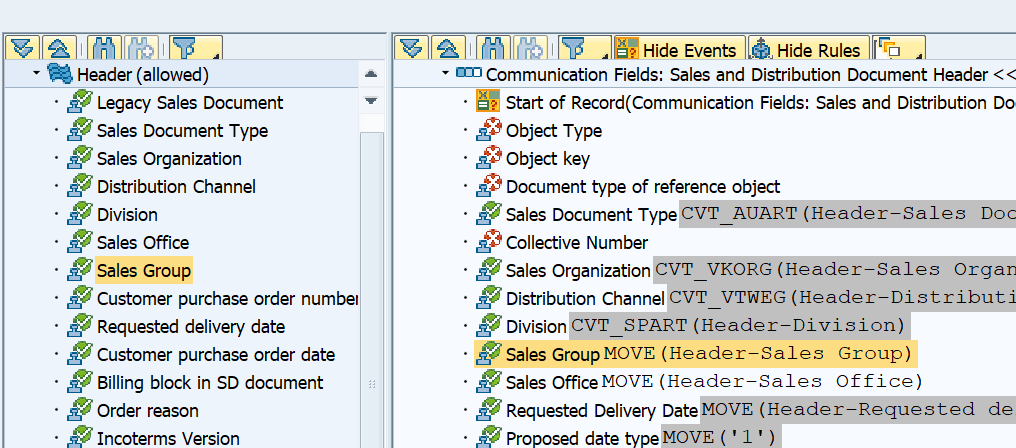Click MOVE(Header-Requested de rule text

[x=859, y=409]
